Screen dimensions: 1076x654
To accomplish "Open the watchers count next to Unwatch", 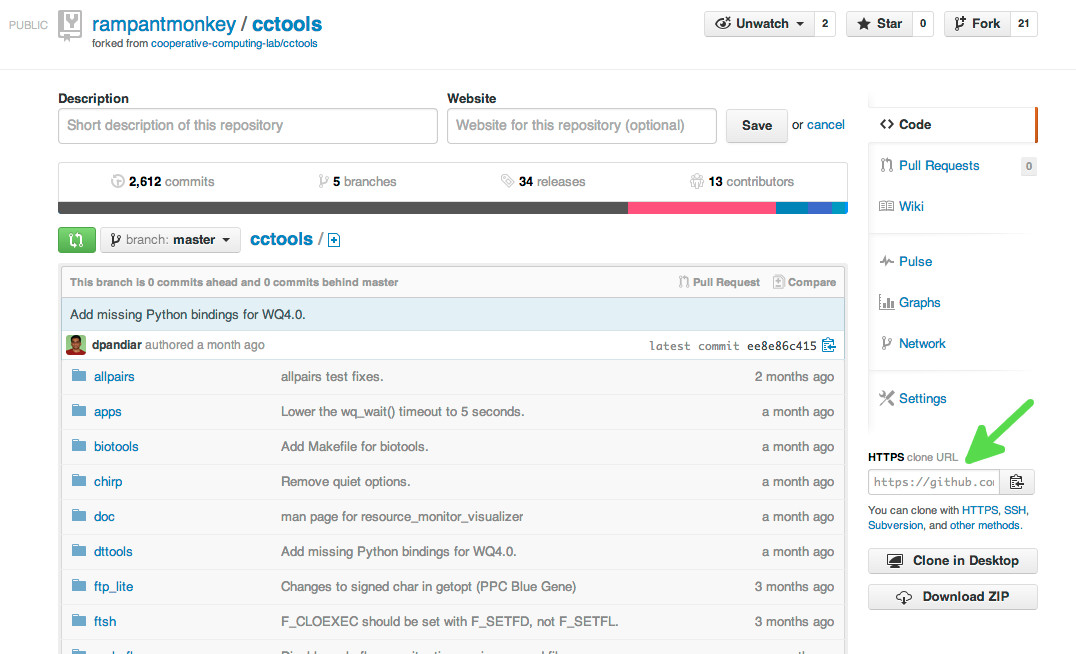I will (x=825, y=24).
